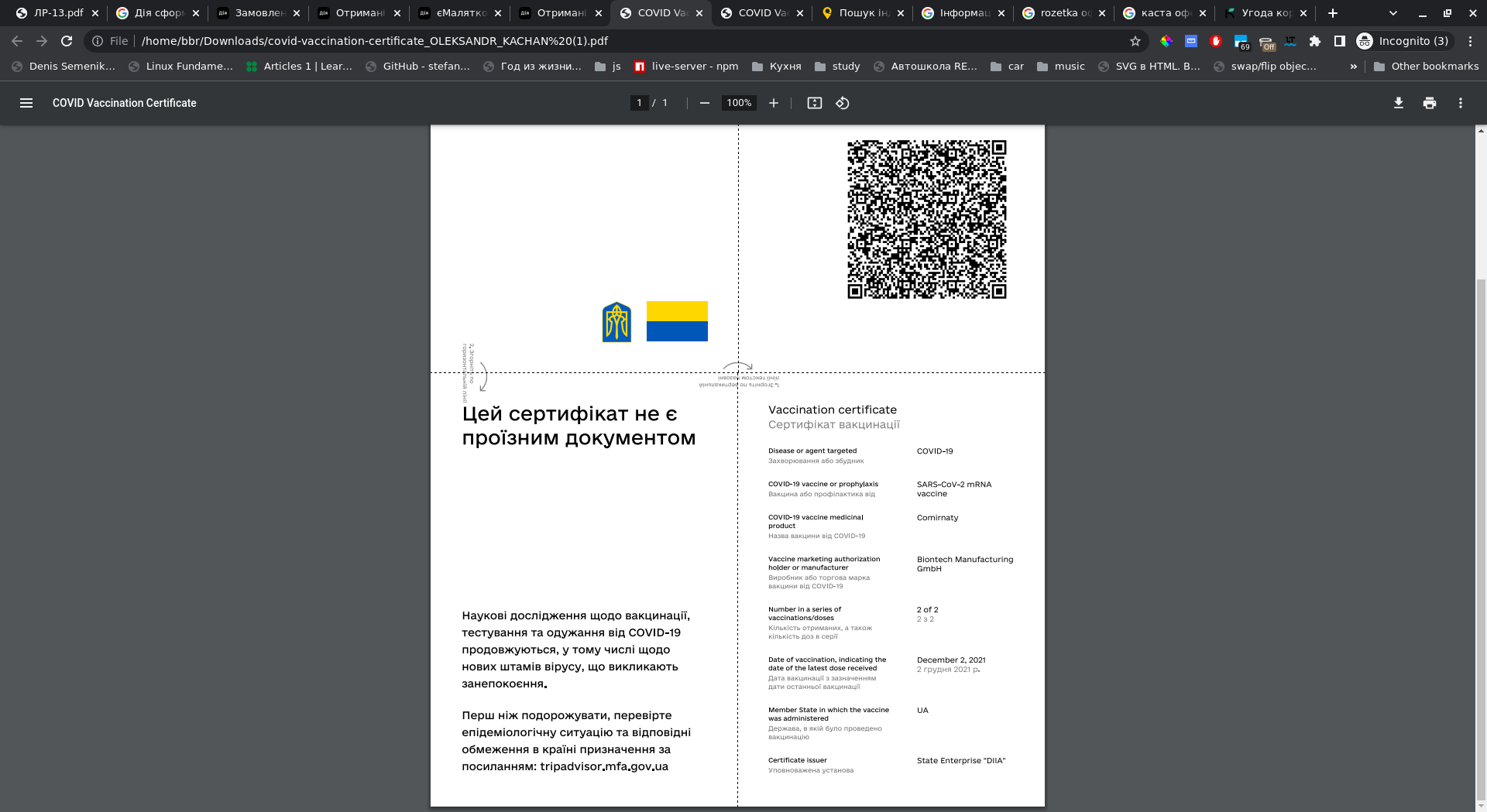
Task: Download the vaccination certificate PDF
Action: coord(1399,103)
